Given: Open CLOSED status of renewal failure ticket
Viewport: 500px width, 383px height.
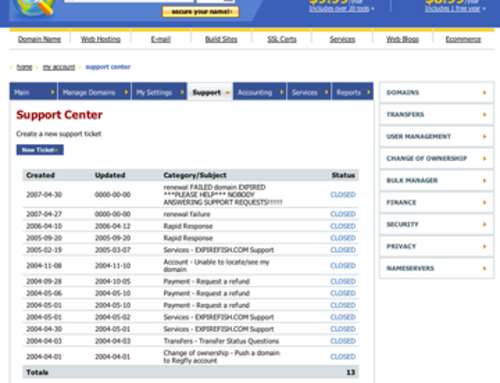Looking at the screenshot, I should pos(343,214).
